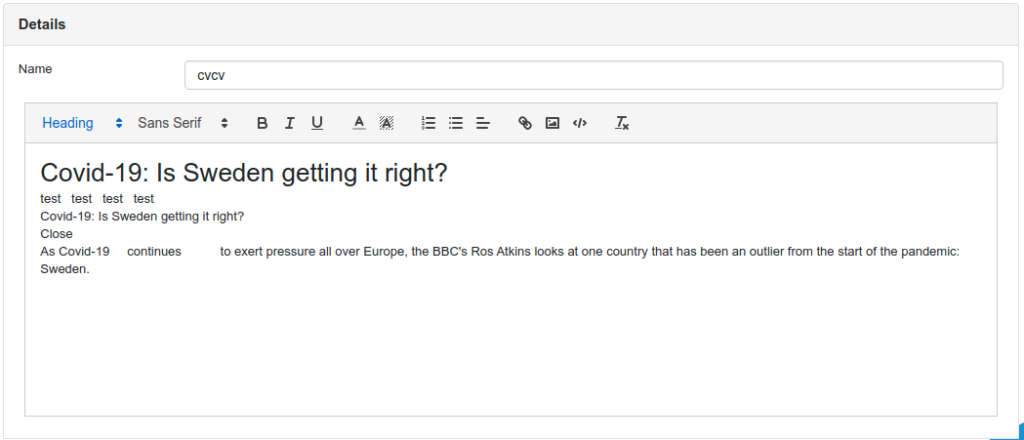This screenshot has width=1024, height=440.
Task: Open the background highlight color picker
Action: tap(387, 123)
